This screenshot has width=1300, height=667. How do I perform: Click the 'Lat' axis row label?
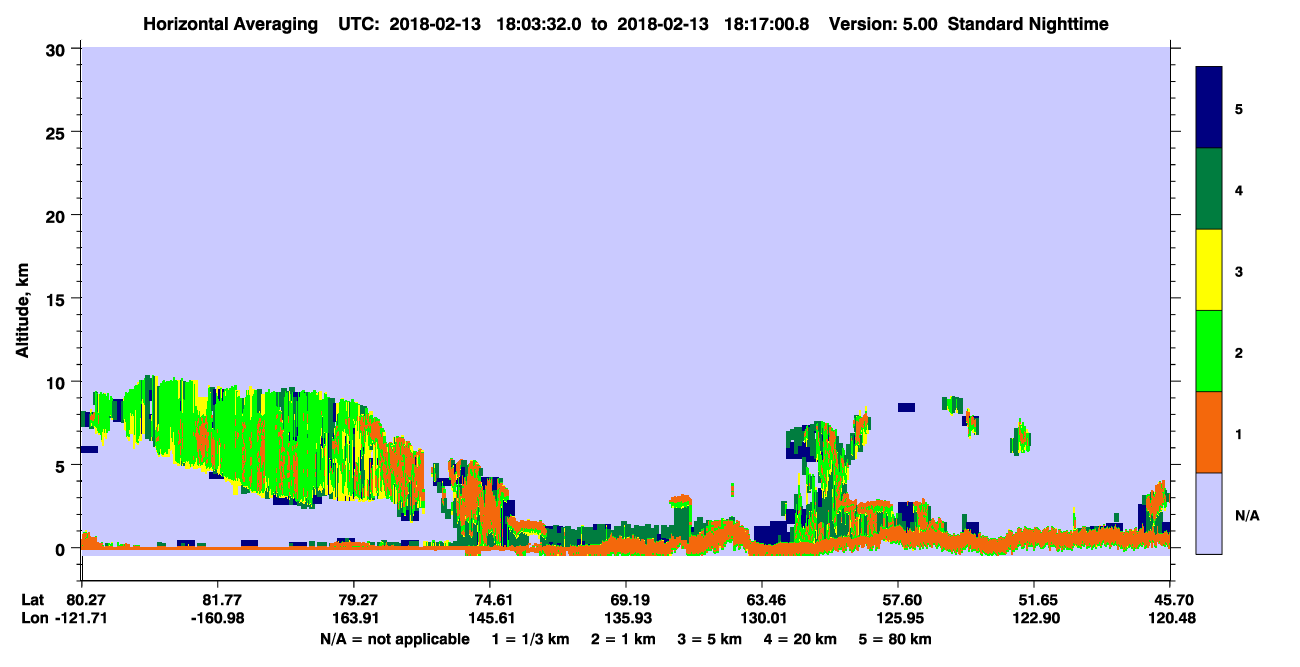[32, 600]
